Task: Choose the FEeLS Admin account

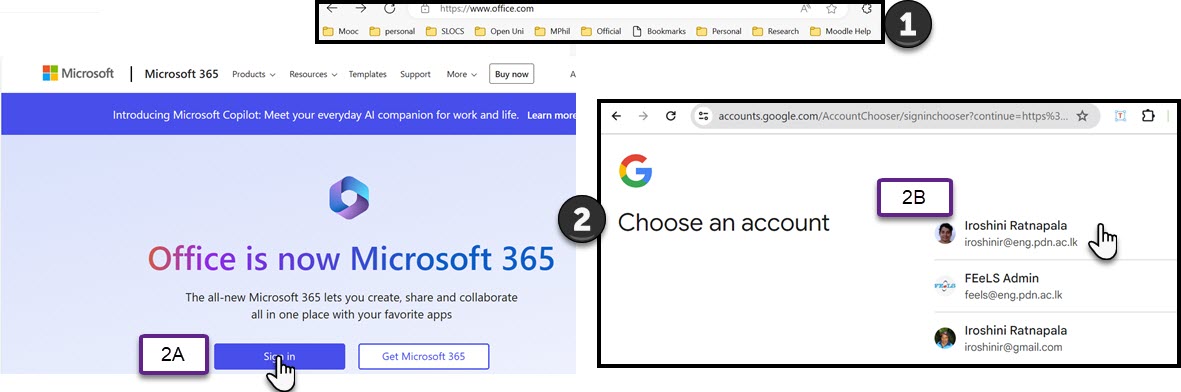Action: (1054, 286)
